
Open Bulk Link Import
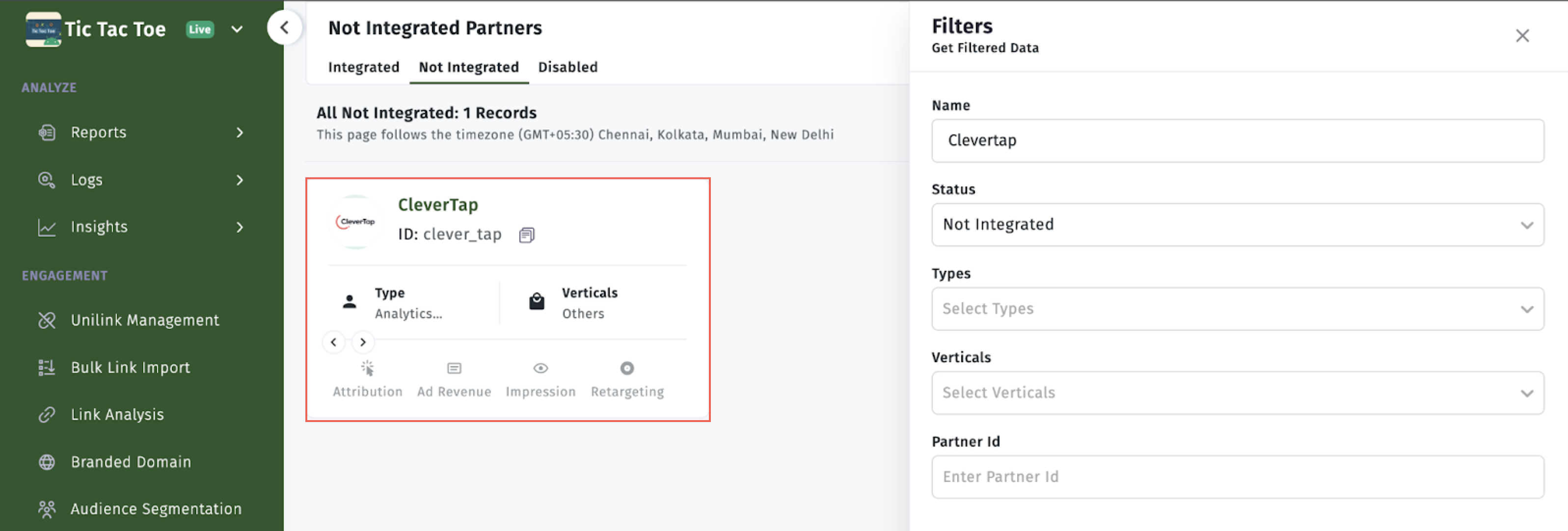coord(130,368)
